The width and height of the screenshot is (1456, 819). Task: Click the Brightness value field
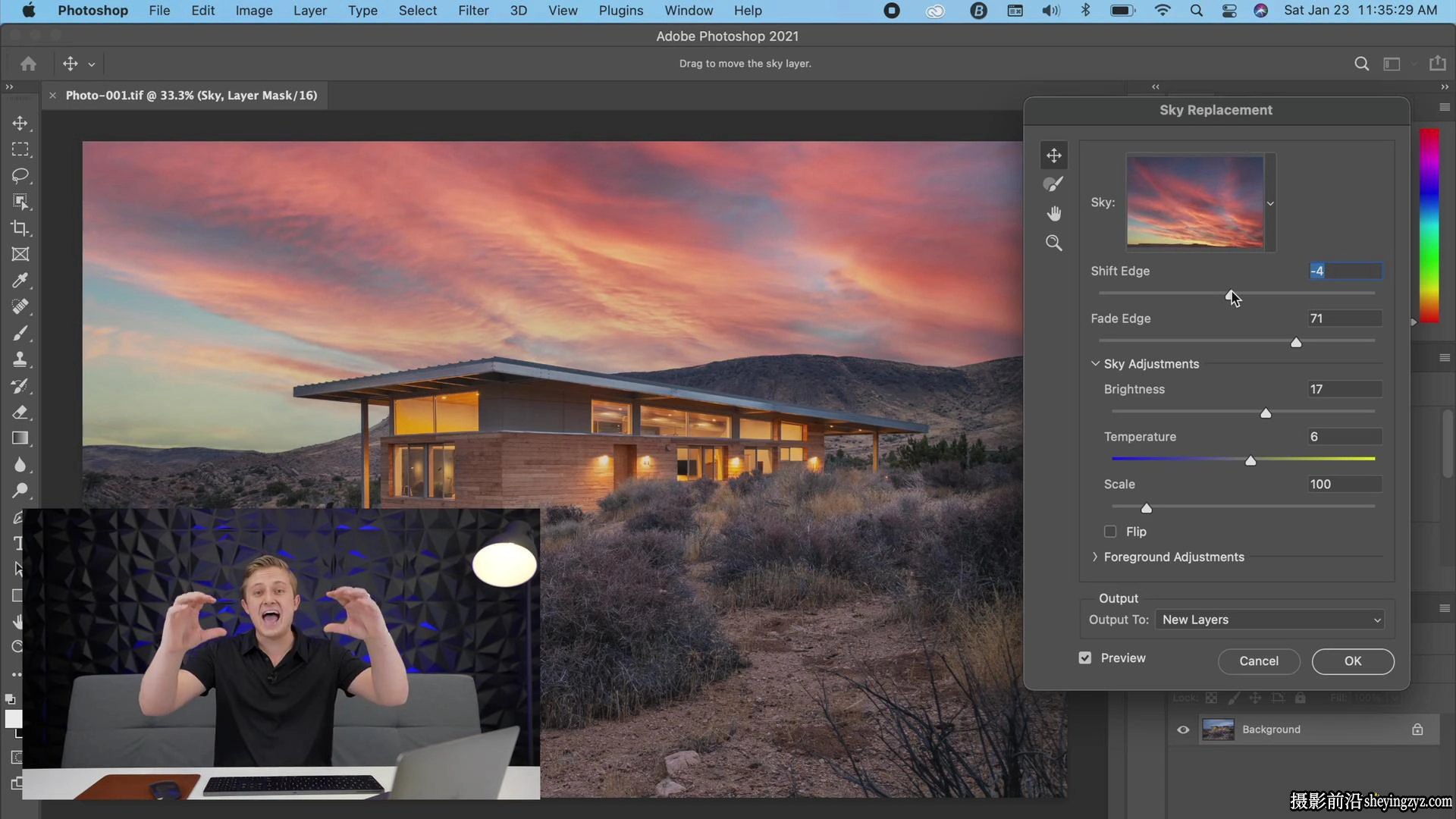pyautogui.click(x=1345, y=390)
